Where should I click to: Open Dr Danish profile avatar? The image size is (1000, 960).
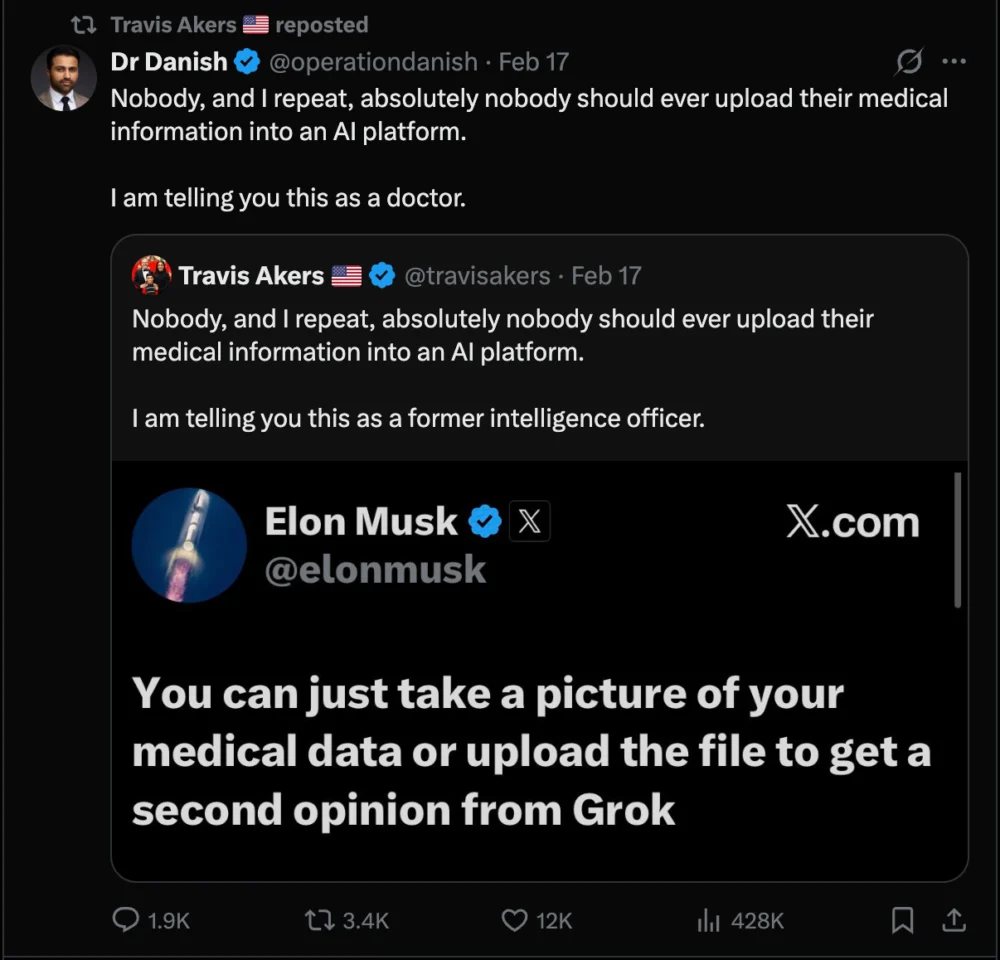64,78
